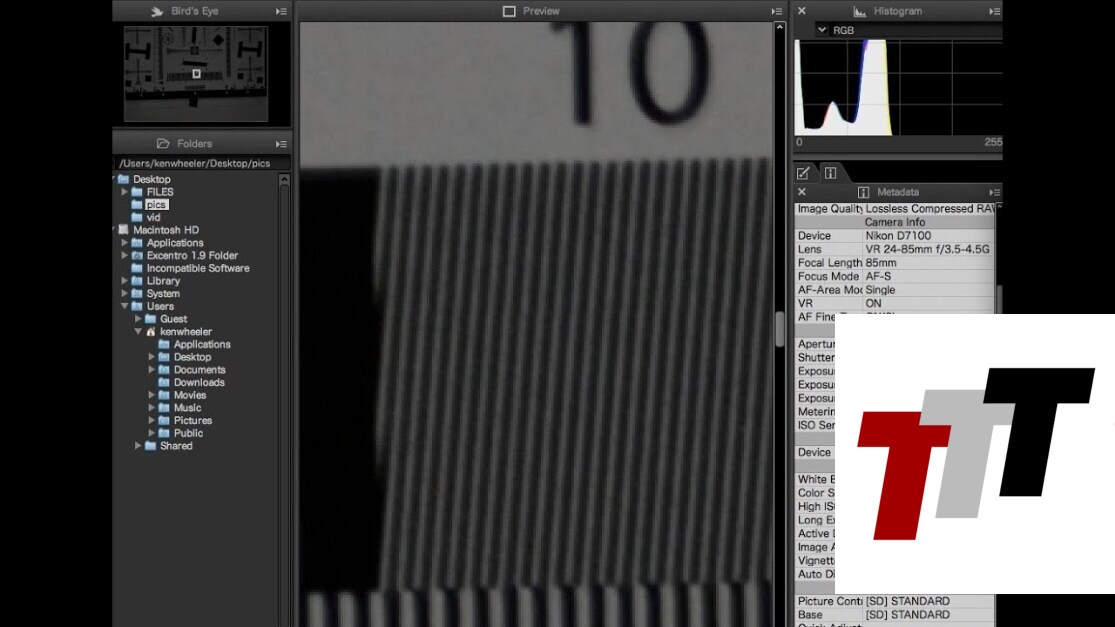Click the Preview vertical scrollbar handle

click(x=780, y=328)
